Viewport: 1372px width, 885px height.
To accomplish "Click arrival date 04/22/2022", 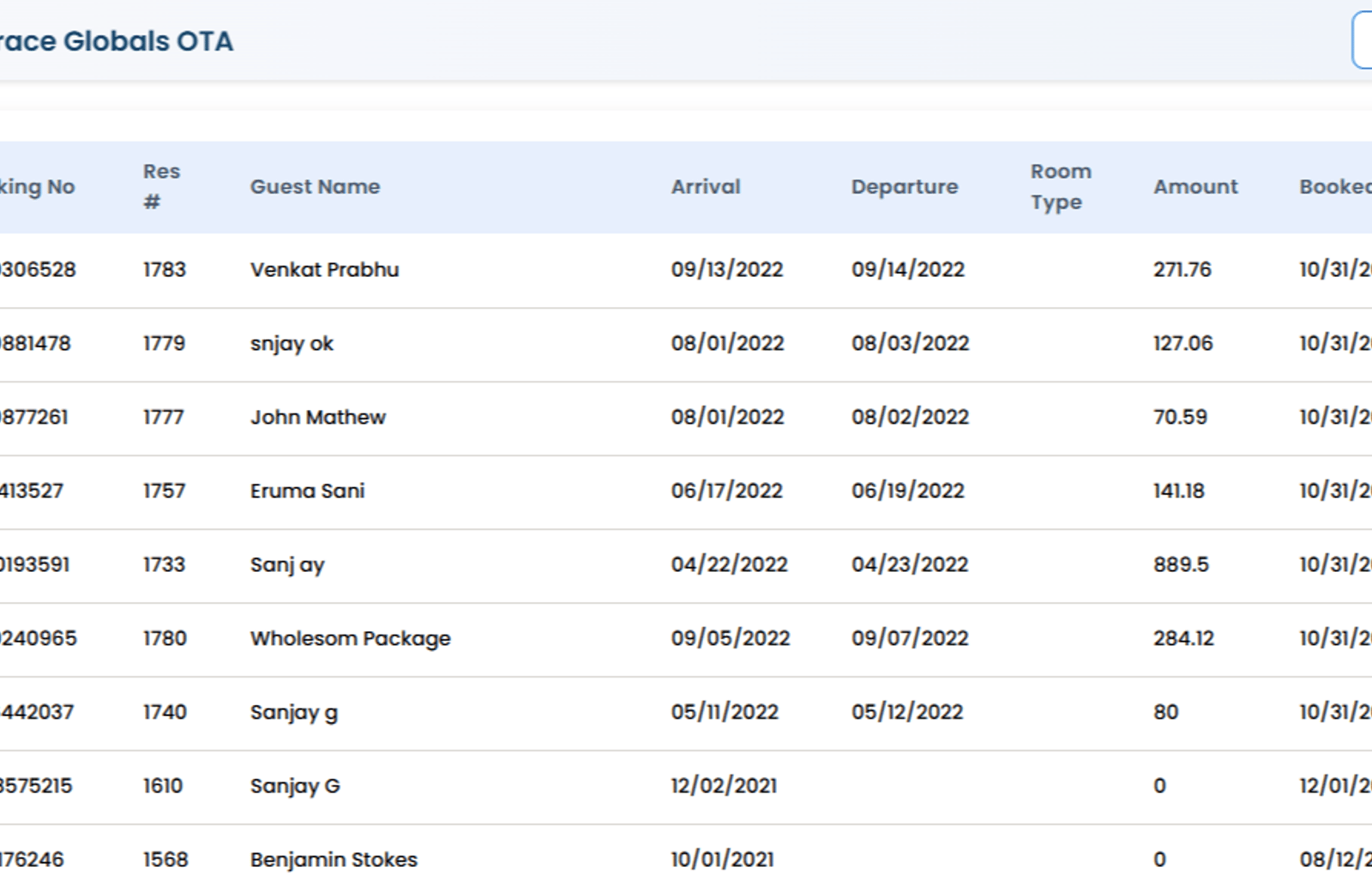I will tap(729, 564).
